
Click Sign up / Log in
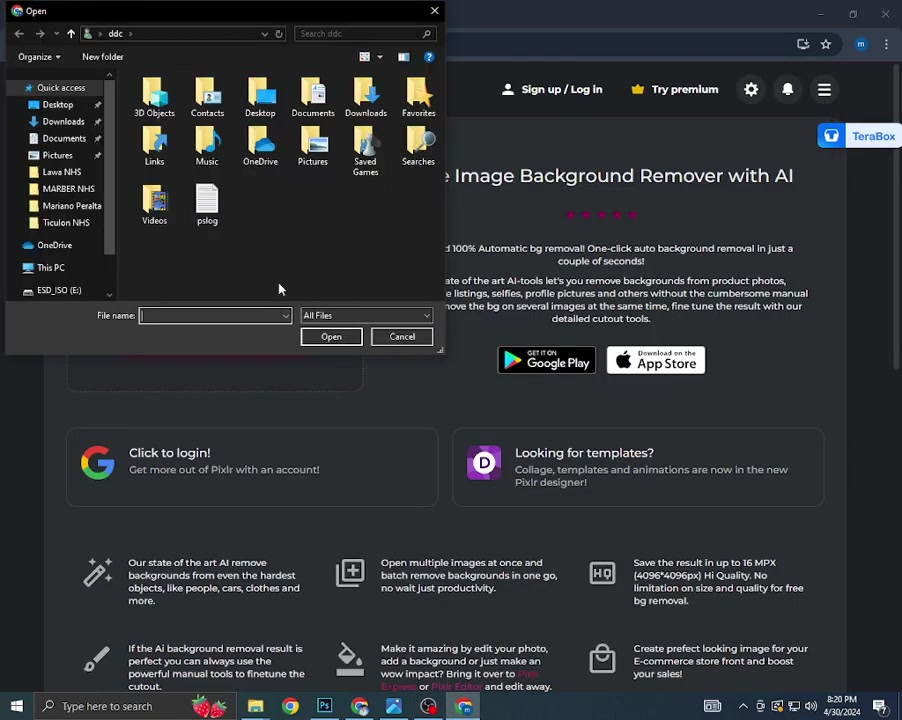(552, 90)
